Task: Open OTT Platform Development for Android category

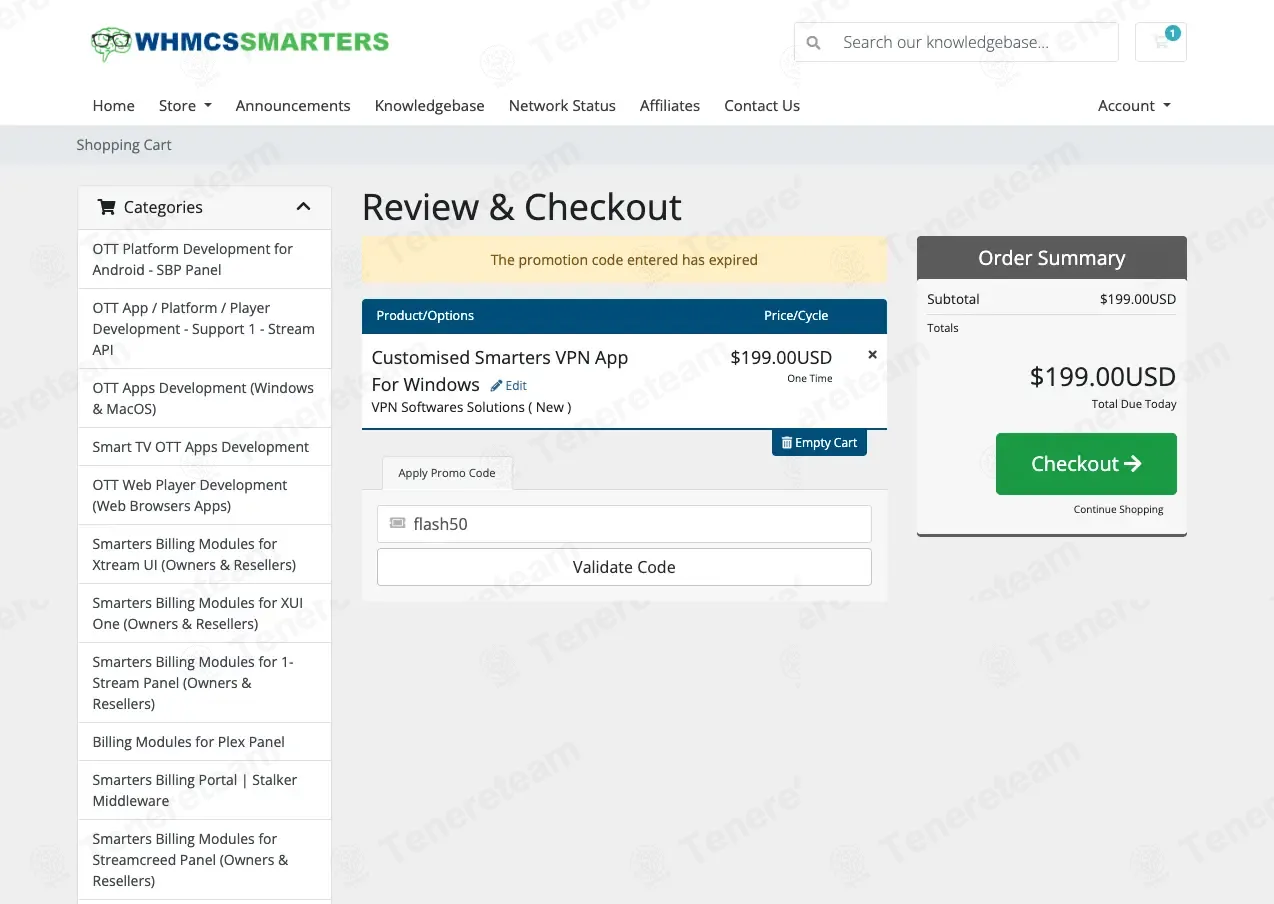Action: pos(204,259)
